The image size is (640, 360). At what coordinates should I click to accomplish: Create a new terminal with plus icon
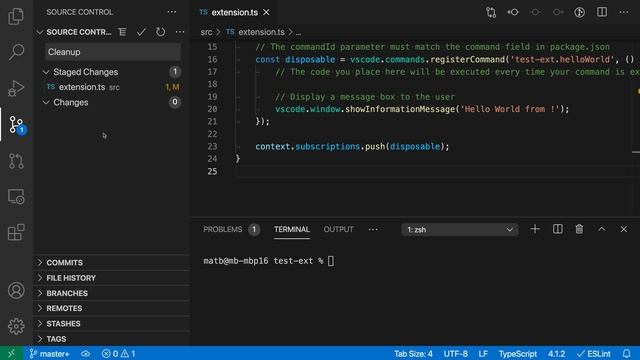535,229
